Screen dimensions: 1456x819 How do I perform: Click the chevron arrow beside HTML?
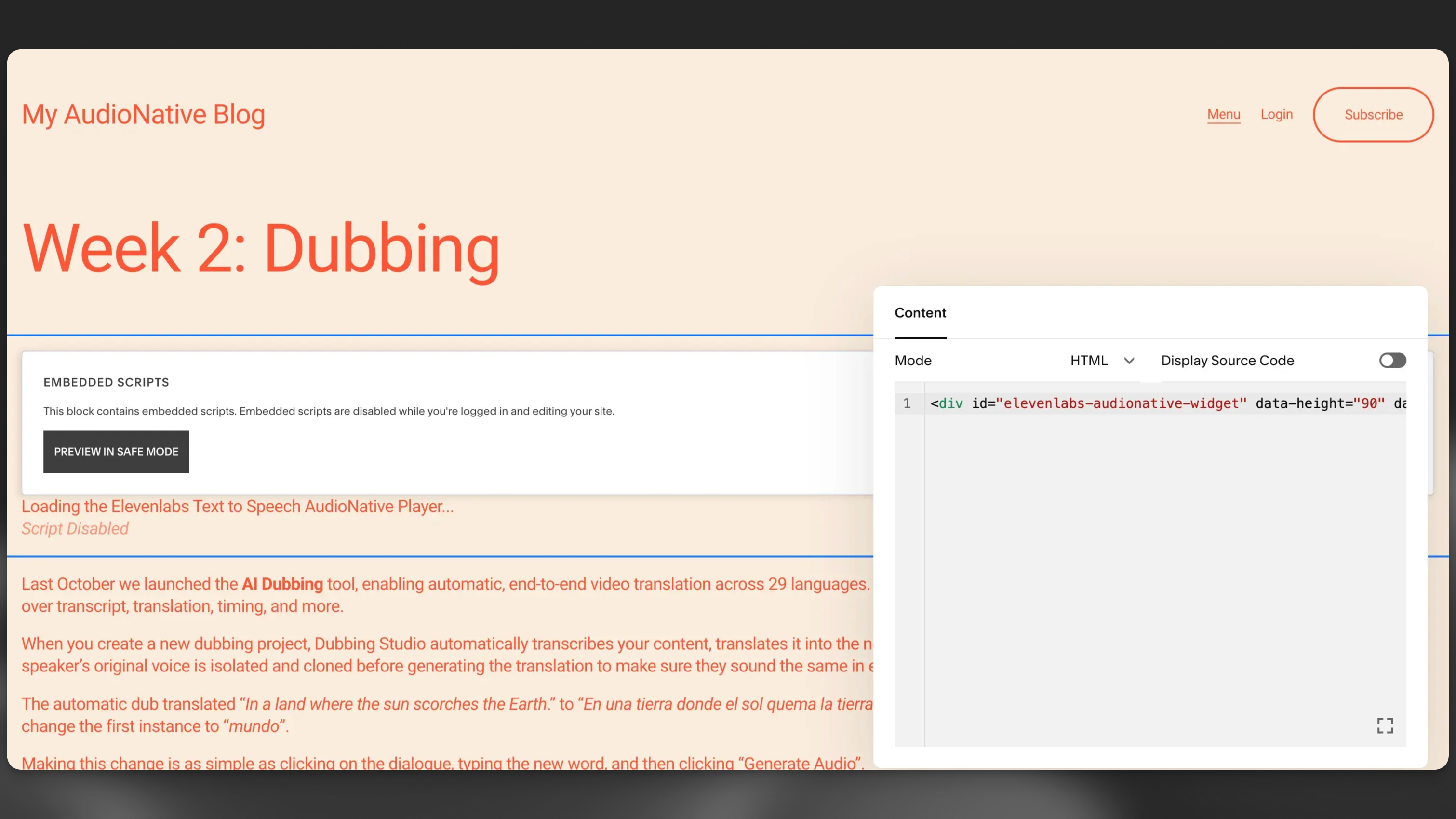pos(1129,360)
